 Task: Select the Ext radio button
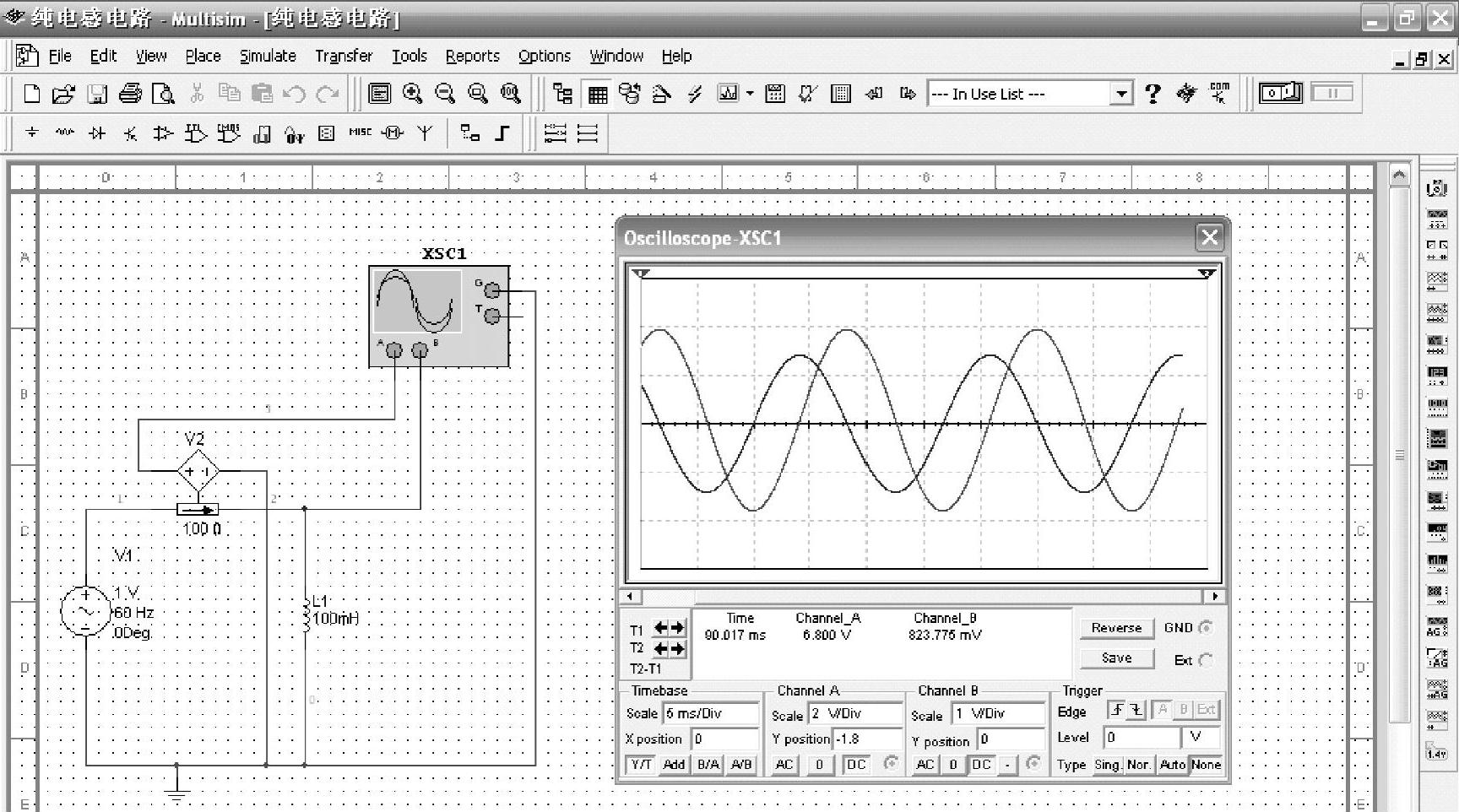coord(1205,660)
